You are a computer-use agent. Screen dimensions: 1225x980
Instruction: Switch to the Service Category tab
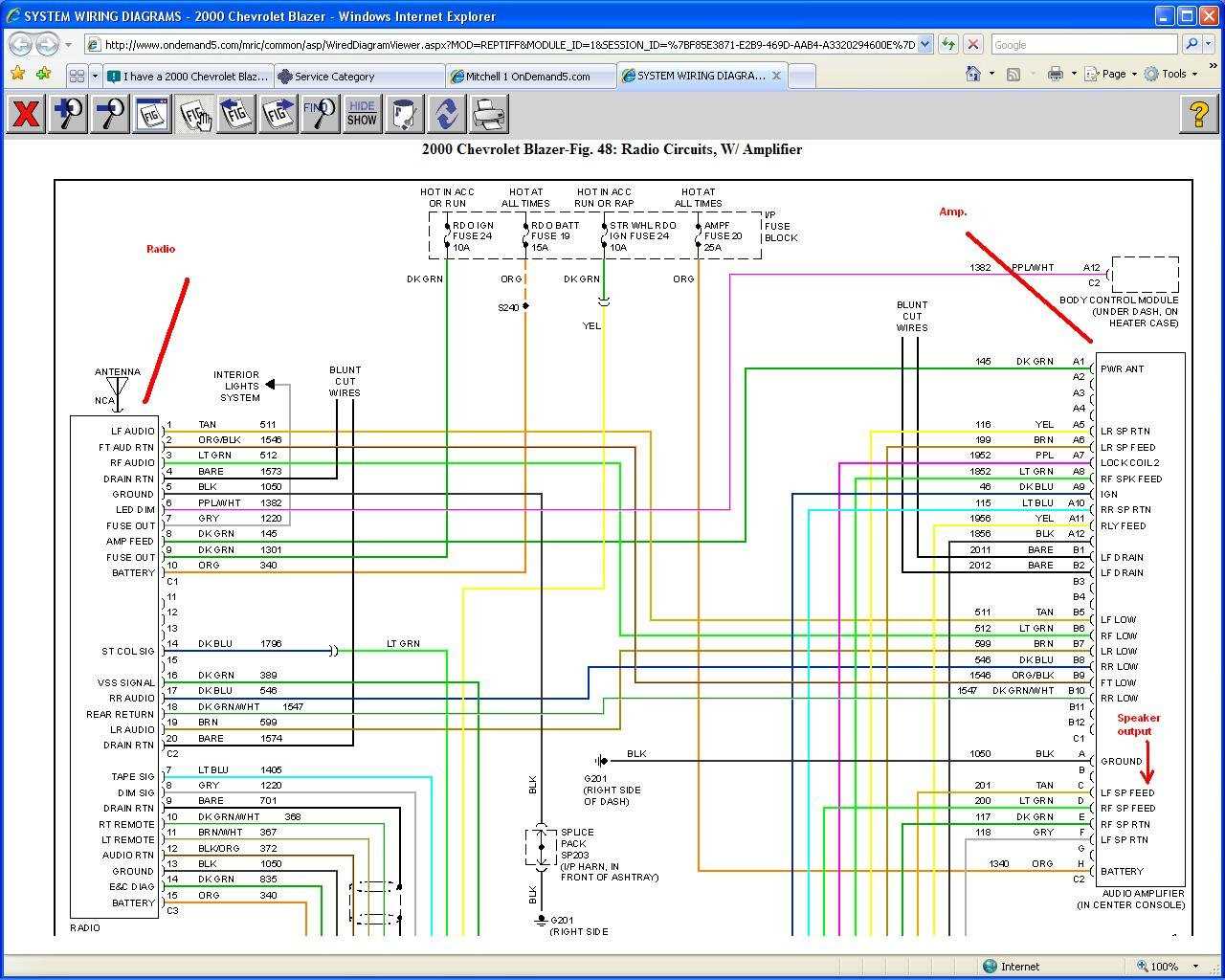(359, 76)
